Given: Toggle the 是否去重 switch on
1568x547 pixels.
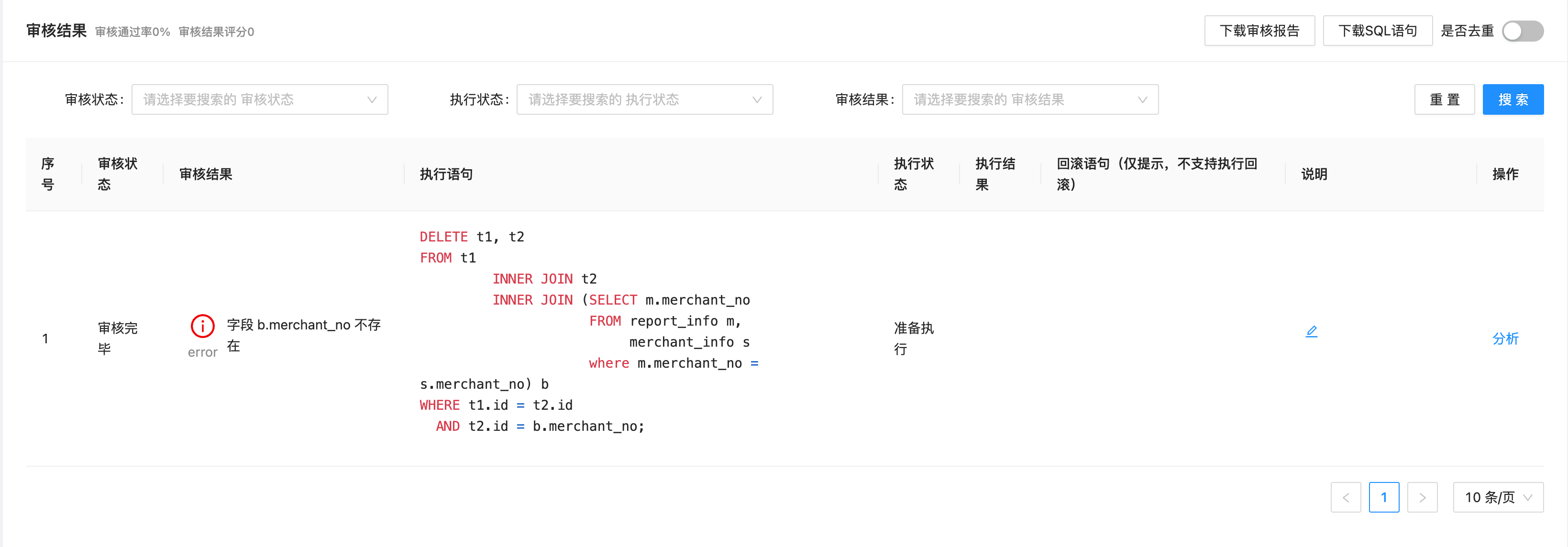Looking at the screenshot, I should (1523, 31).
